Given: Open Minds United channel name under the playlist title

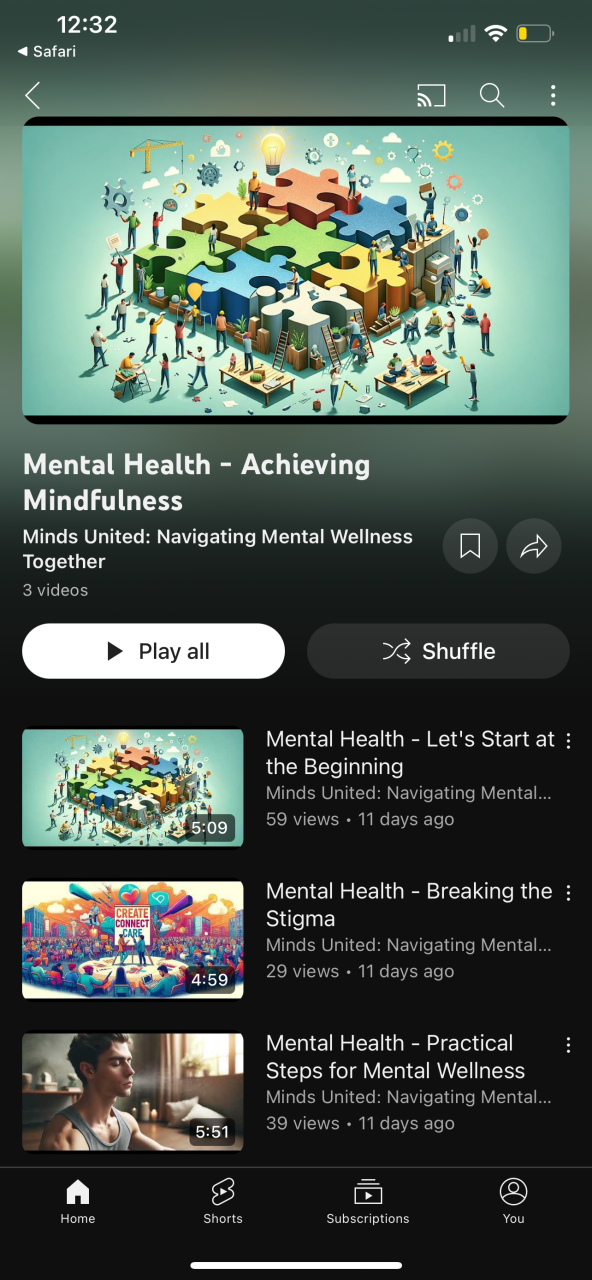Looking at the screenshot, I should pyautogui.click(x=218, y=549).
